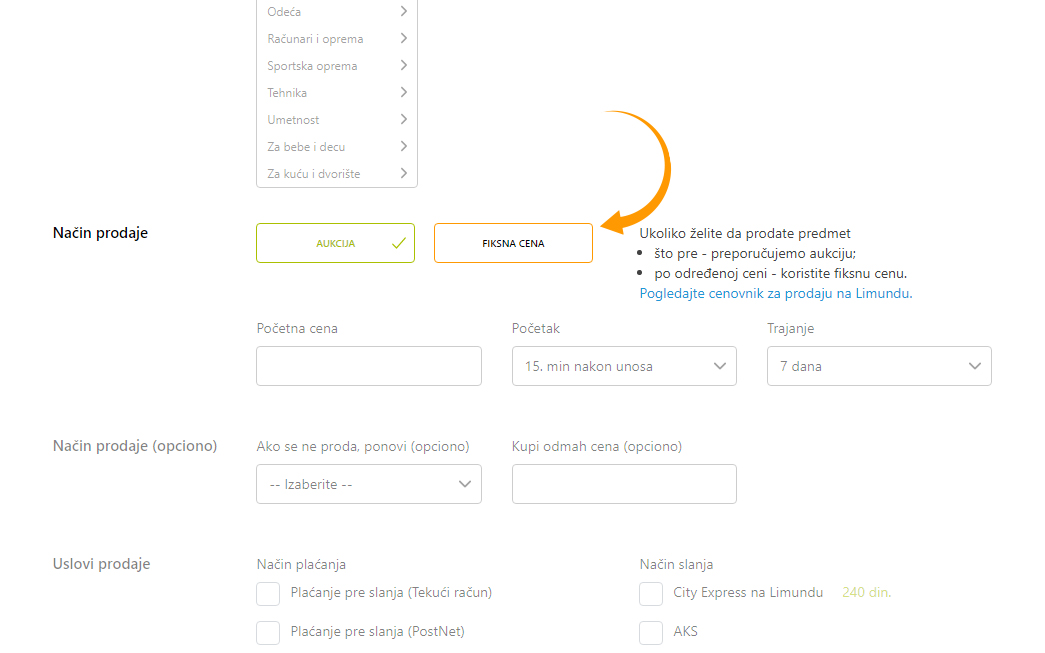Image resolution: width=1045 pixels, height=653 pixels.
Task: Expand the Tehnika chevron icon
Action: point(403,93)
